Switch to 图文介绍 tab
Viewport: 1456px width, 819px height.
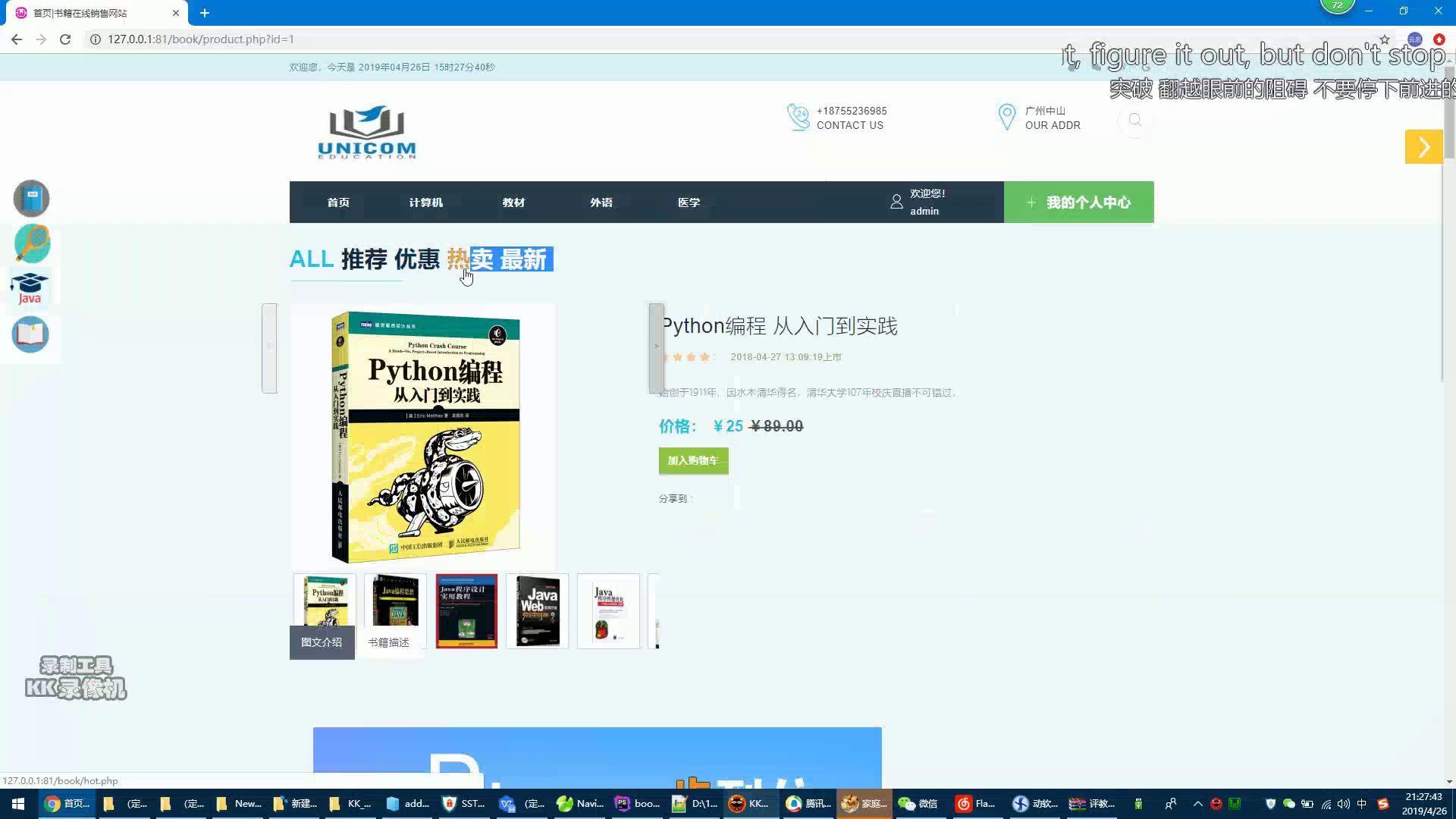322,642
